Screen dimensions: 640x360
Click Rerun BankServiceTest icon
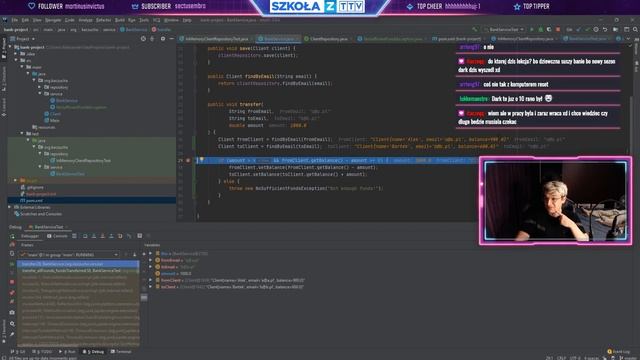point(12,236)
